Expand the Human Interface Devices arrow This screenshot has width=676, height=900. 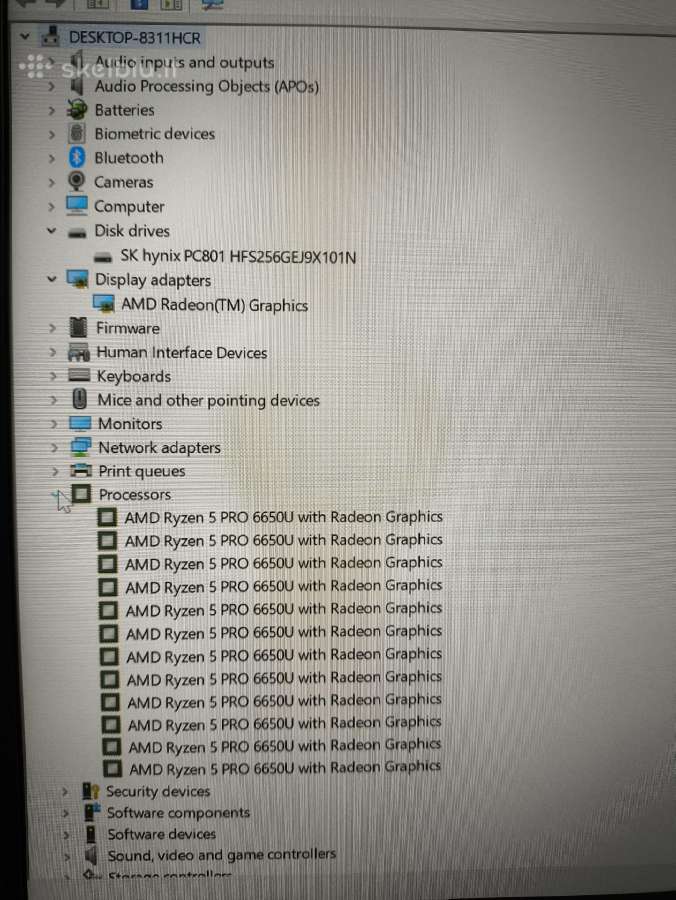click(x=53, y=352)
